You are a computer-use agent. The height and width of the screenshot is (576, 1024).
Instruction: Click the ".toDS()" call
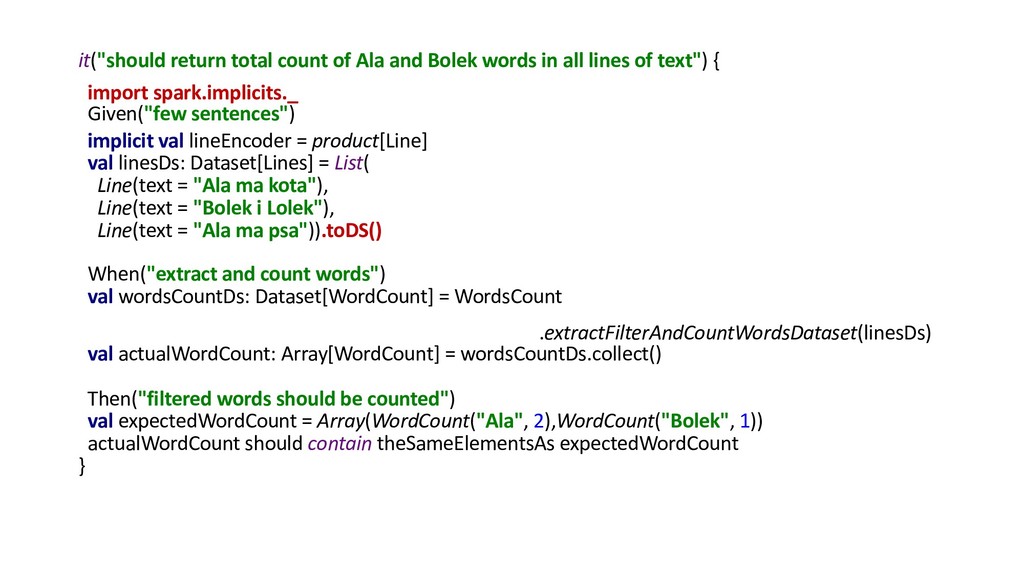[352, 231]
